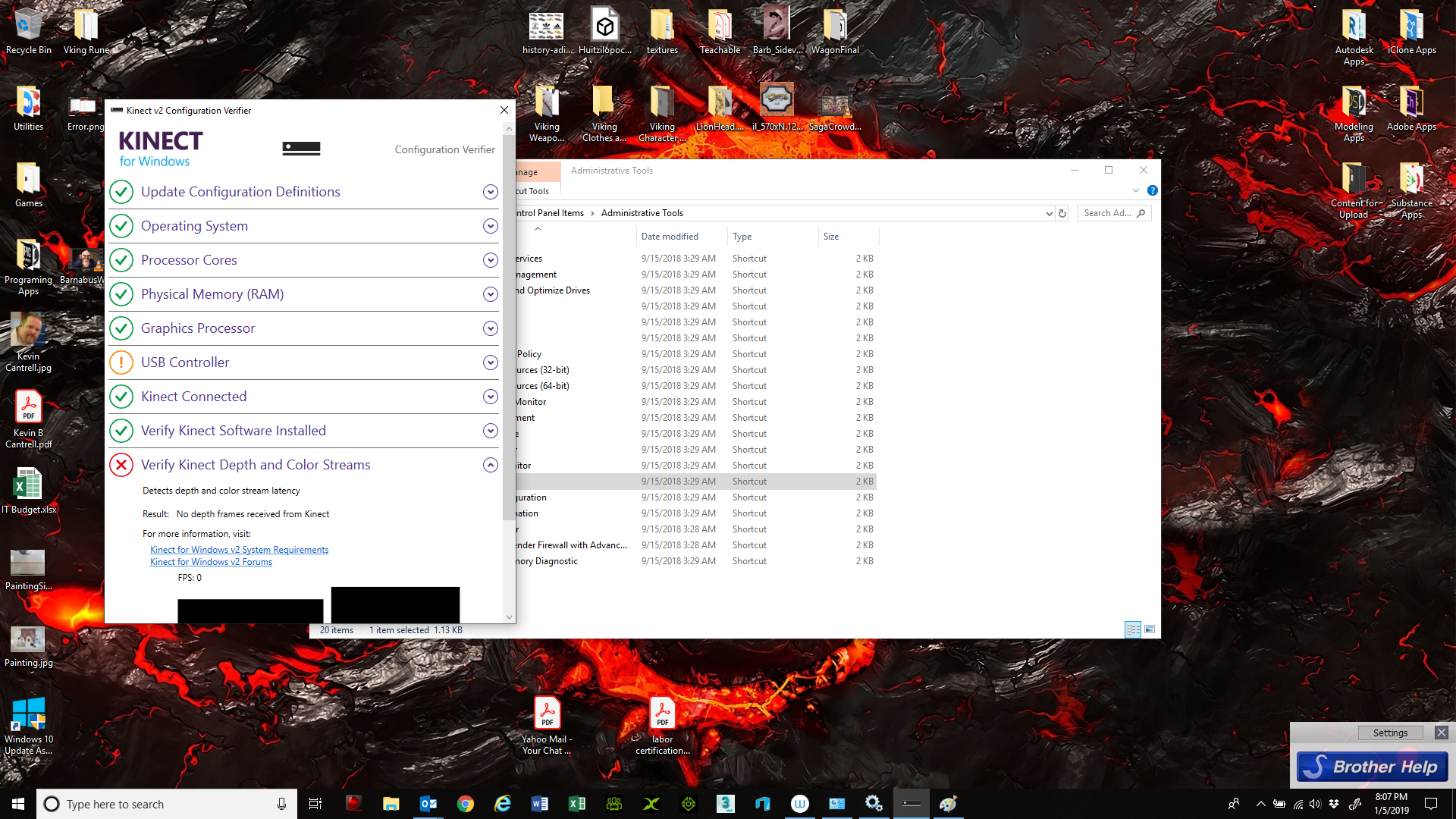This screenshot has height=819, width=1456.
Task: Click the taskbar search box
Action: [x=167, y=804]
